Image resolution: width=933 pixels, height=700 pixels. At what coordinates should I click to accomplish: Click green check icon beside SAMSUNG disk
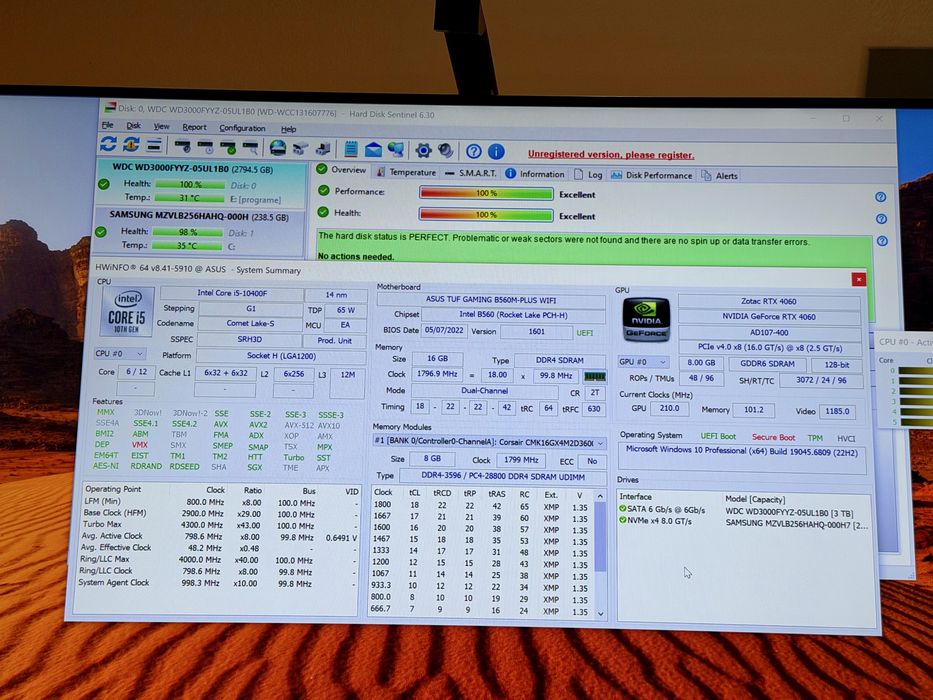[x=101, y=232]
